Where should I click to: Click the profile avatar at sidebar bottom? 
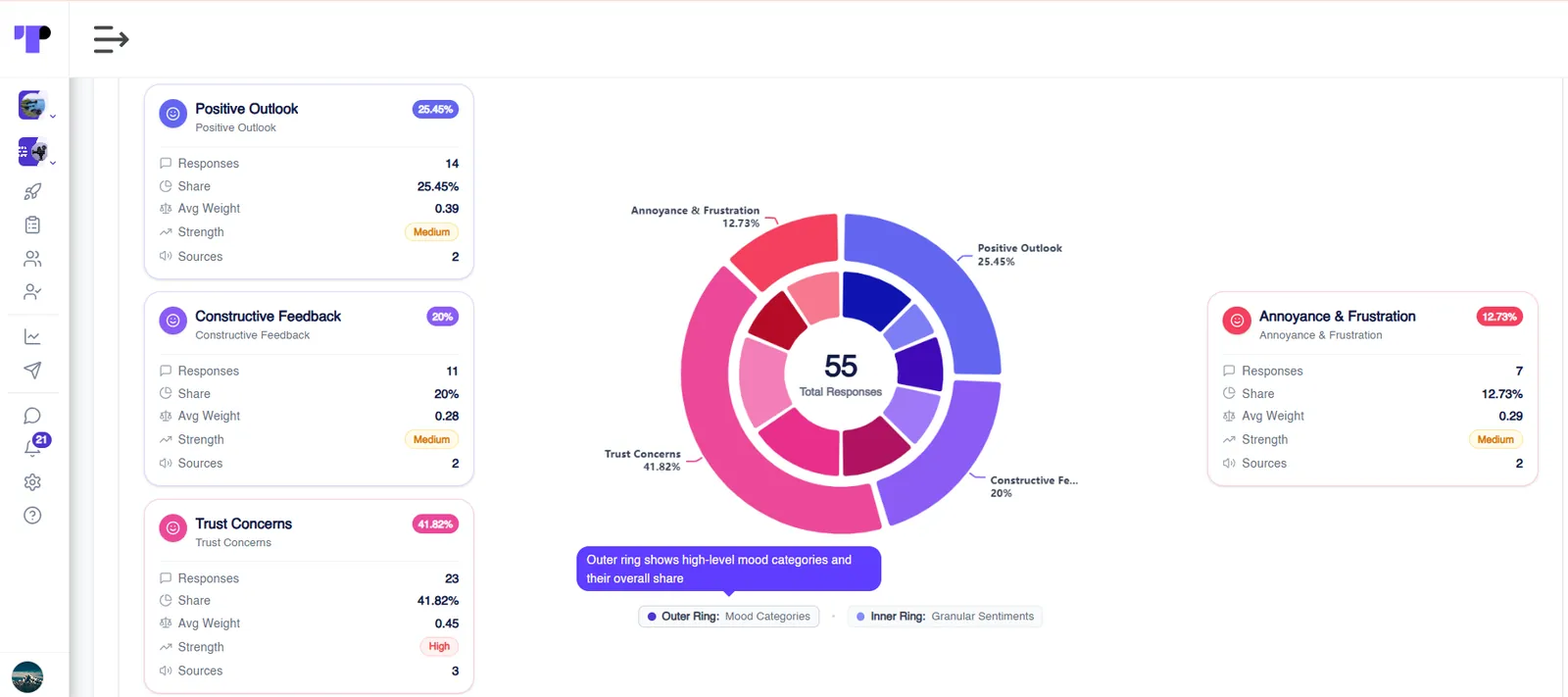point(27,677)
